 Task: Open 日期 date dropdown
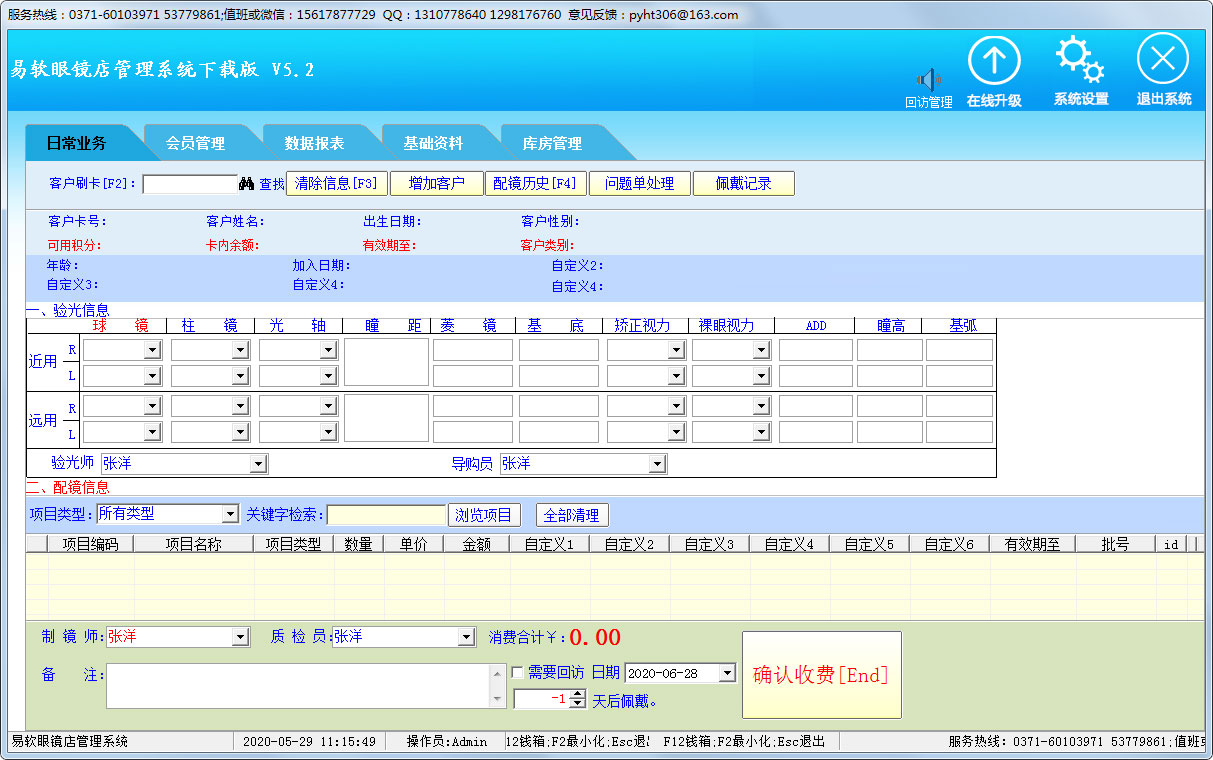click(x=727, y=673)
